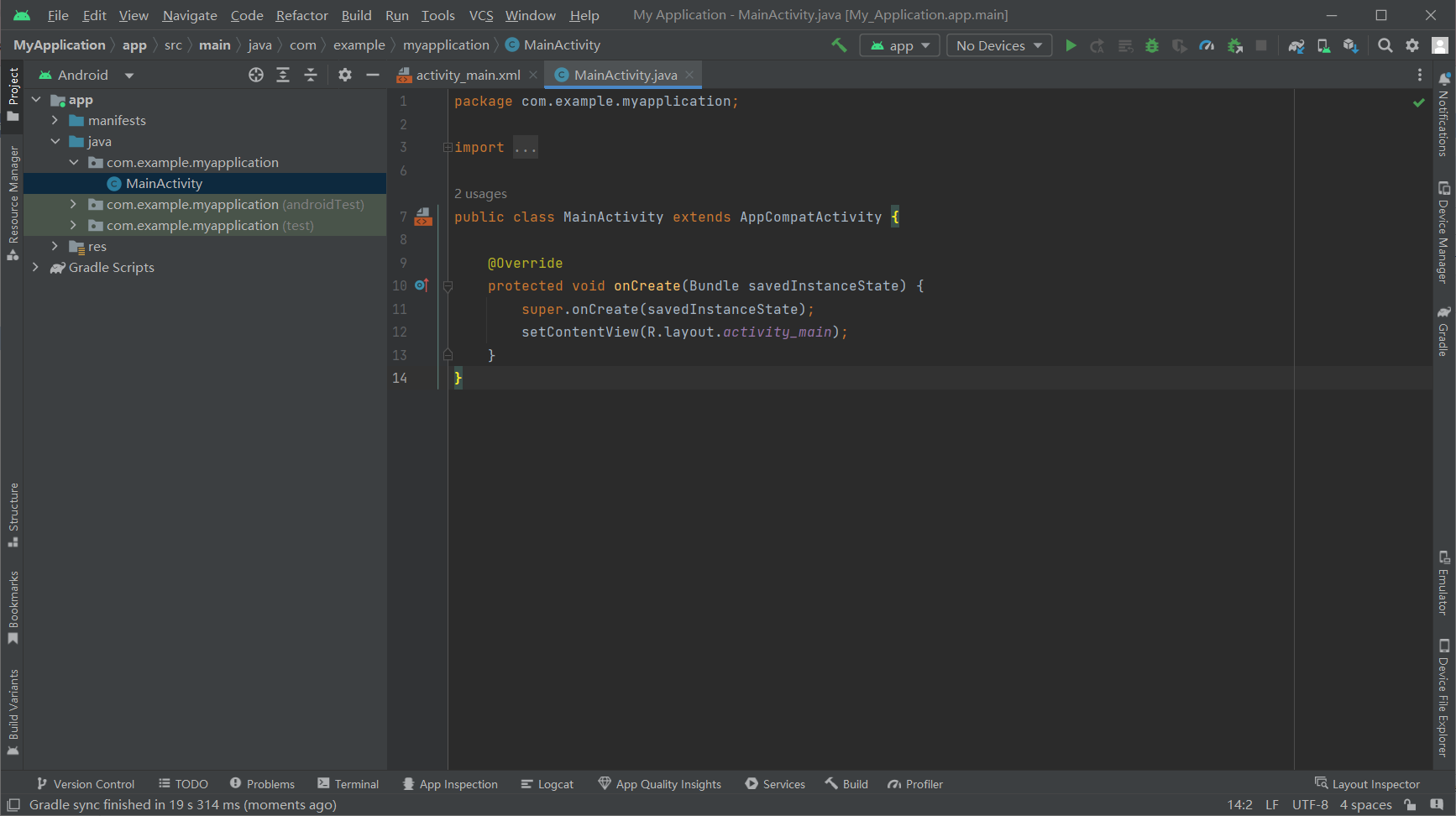Toggle the Structure tool window

pos(13,515)
